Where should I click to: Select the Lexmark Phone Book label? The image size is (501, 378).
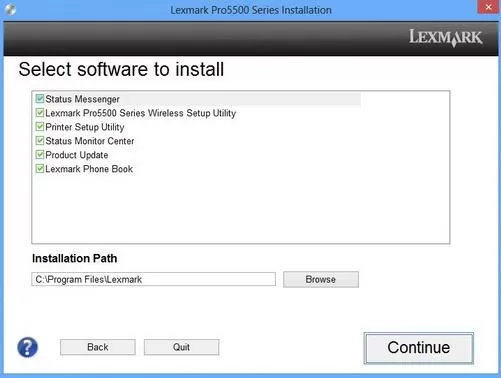click(89, 169)
